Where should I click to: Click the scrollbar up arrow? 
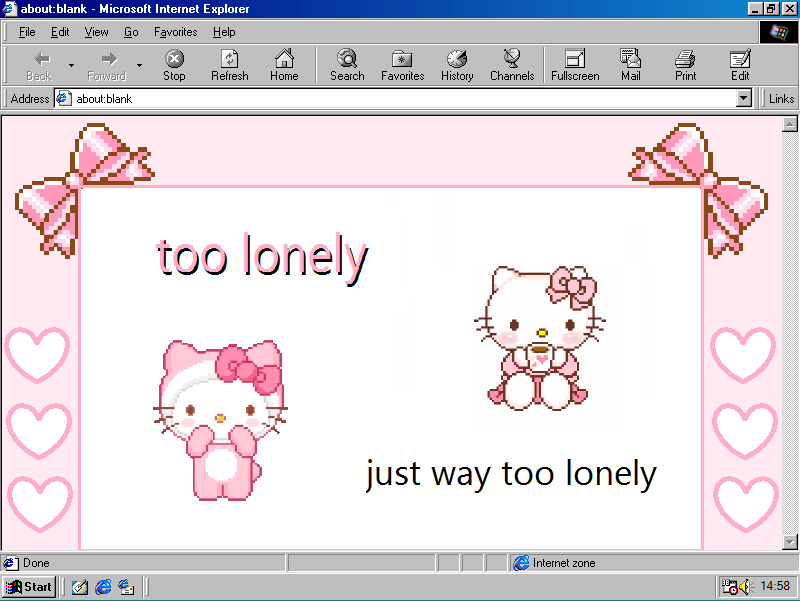point(790,124)
